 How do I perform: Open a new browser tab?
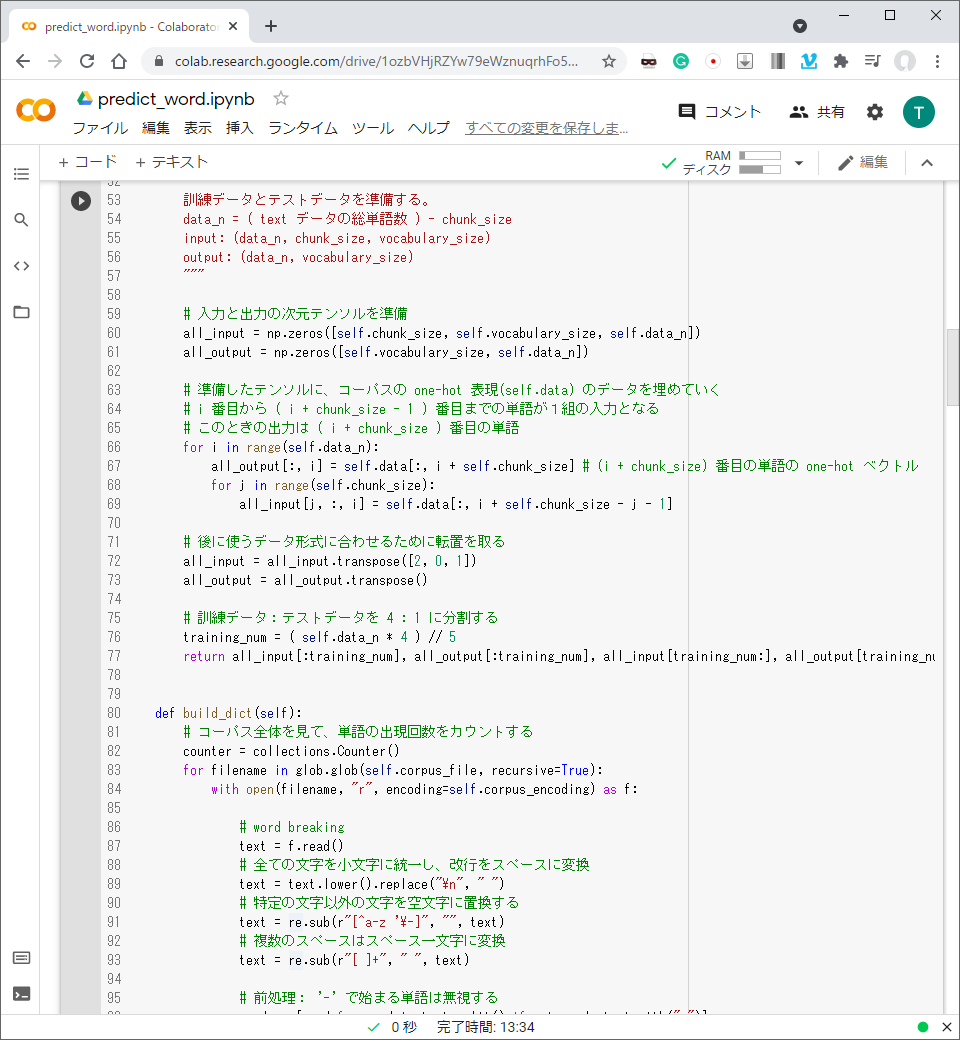pyautogui.click(x=271, y=27)
